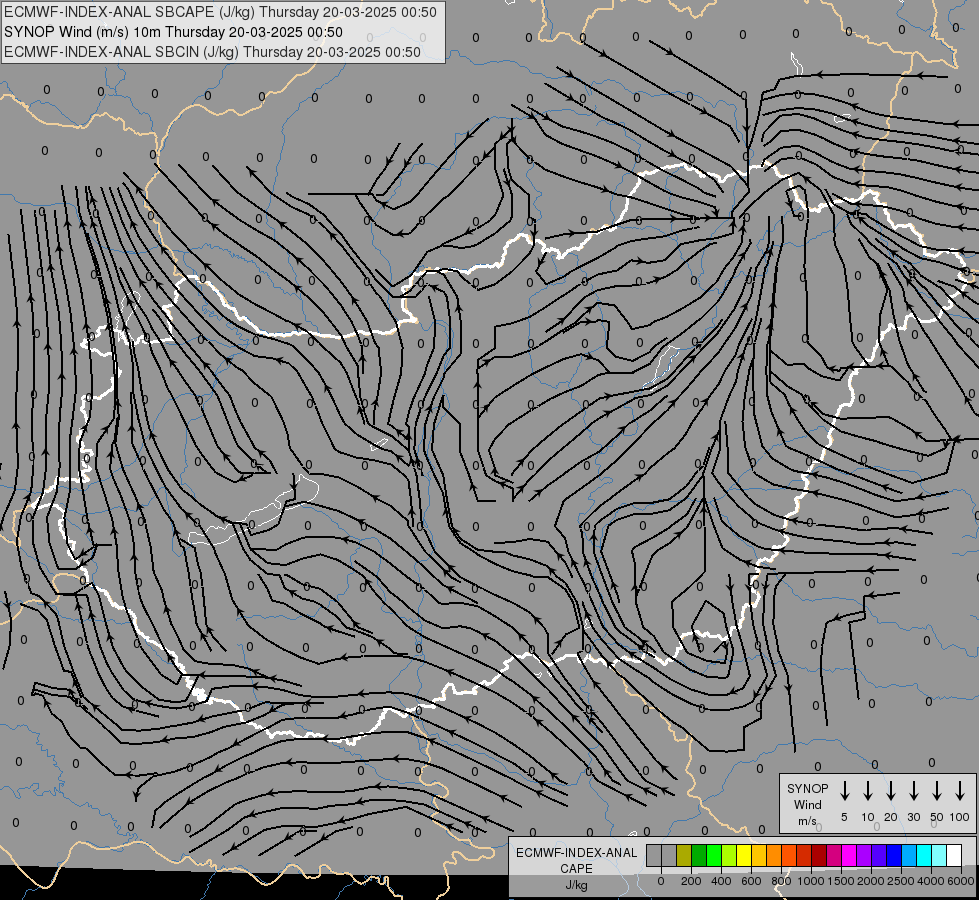Screen dimensions: 979x900
Task: Click the J/kg unit label in the legend
Action: [576, 885]
